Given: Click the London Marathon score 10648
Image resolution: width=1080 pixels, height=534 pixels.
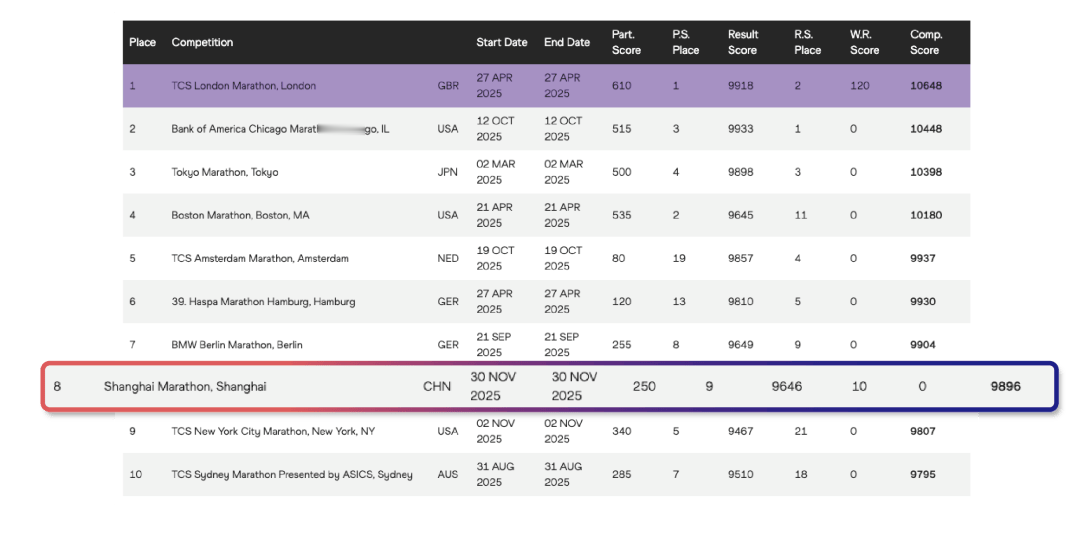Looking at the screenshot, I should (x=925, y=86).
